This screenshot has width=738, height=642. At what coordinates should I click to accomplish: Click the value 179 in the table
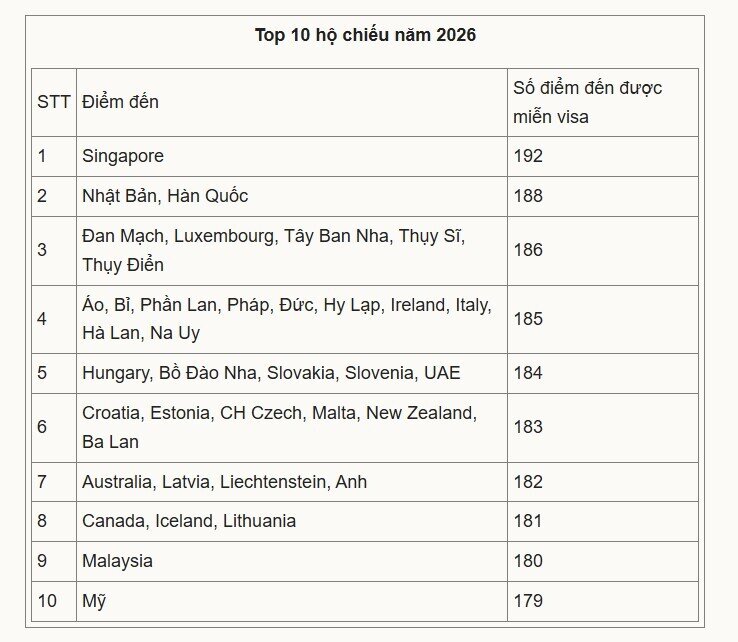[x=528, y=601]
